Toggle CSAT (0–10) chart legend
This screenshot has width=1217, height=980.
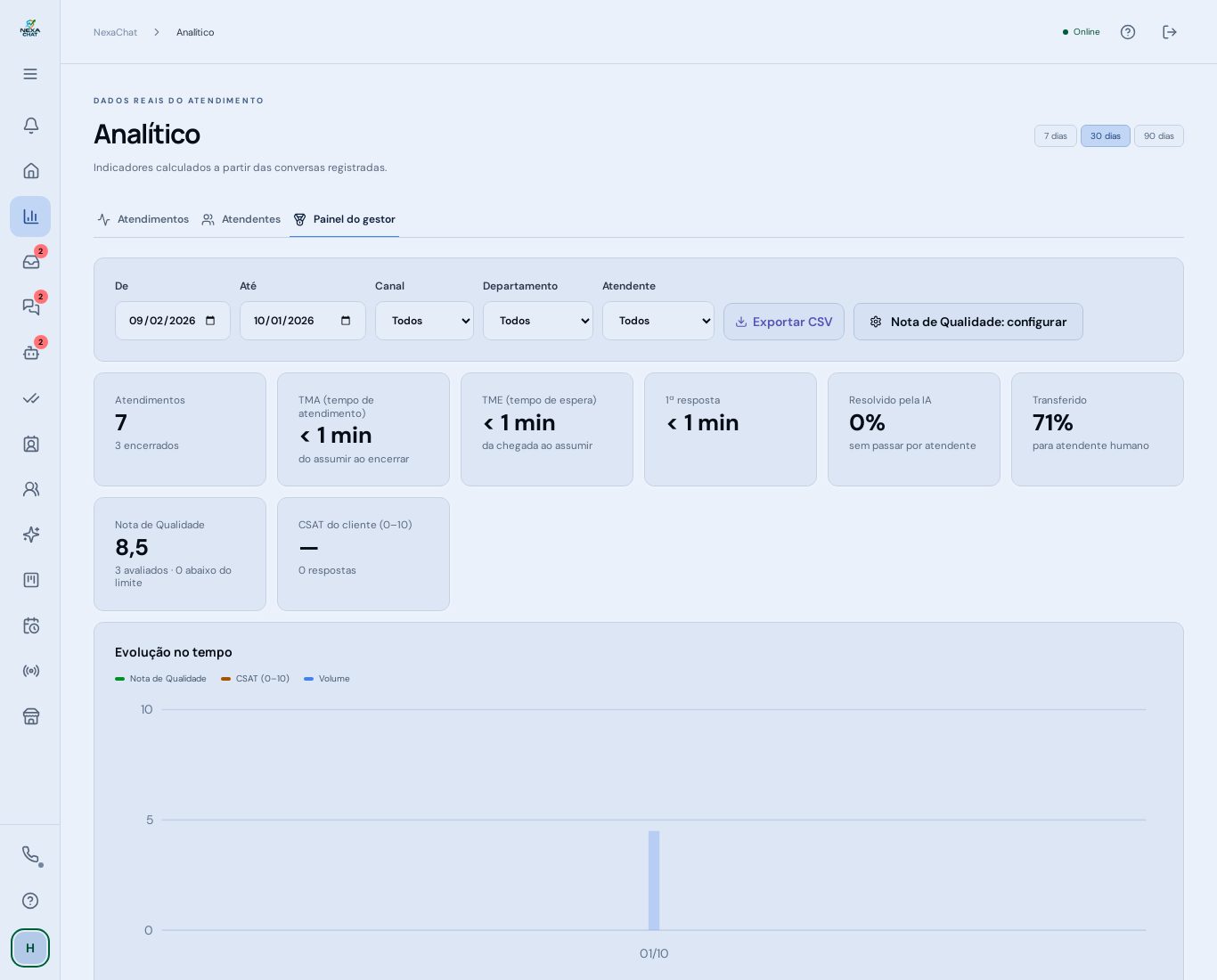[x=255, y=679]
